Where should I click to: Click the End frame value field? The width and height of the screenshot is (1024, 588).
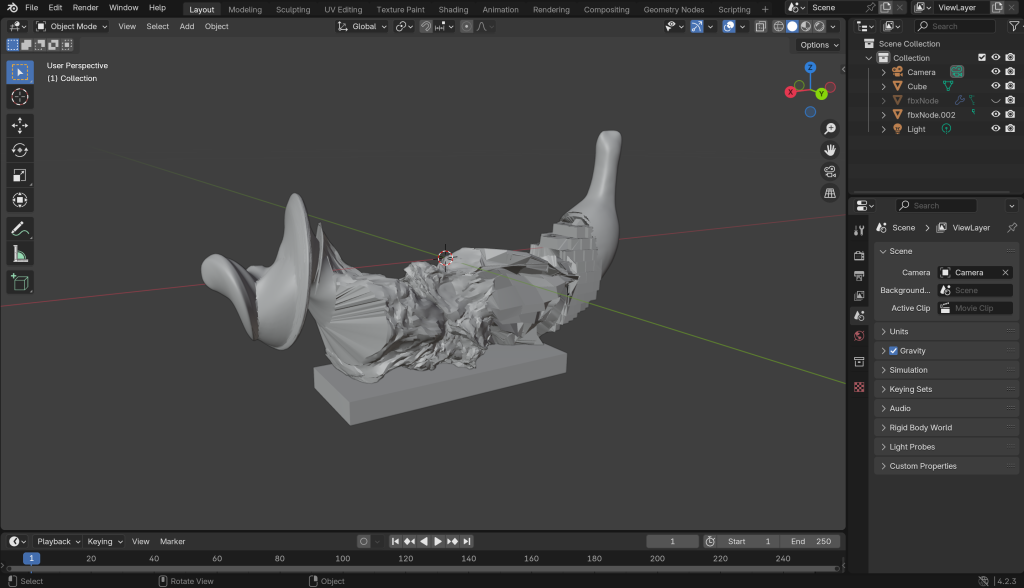pos(811,542)
